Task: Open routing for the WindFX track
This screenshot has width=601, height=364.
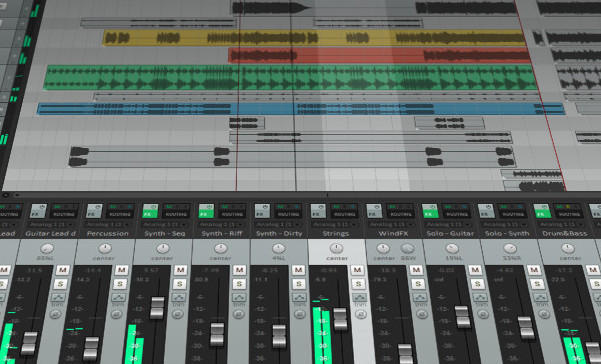Action: (x=400, y=214)
